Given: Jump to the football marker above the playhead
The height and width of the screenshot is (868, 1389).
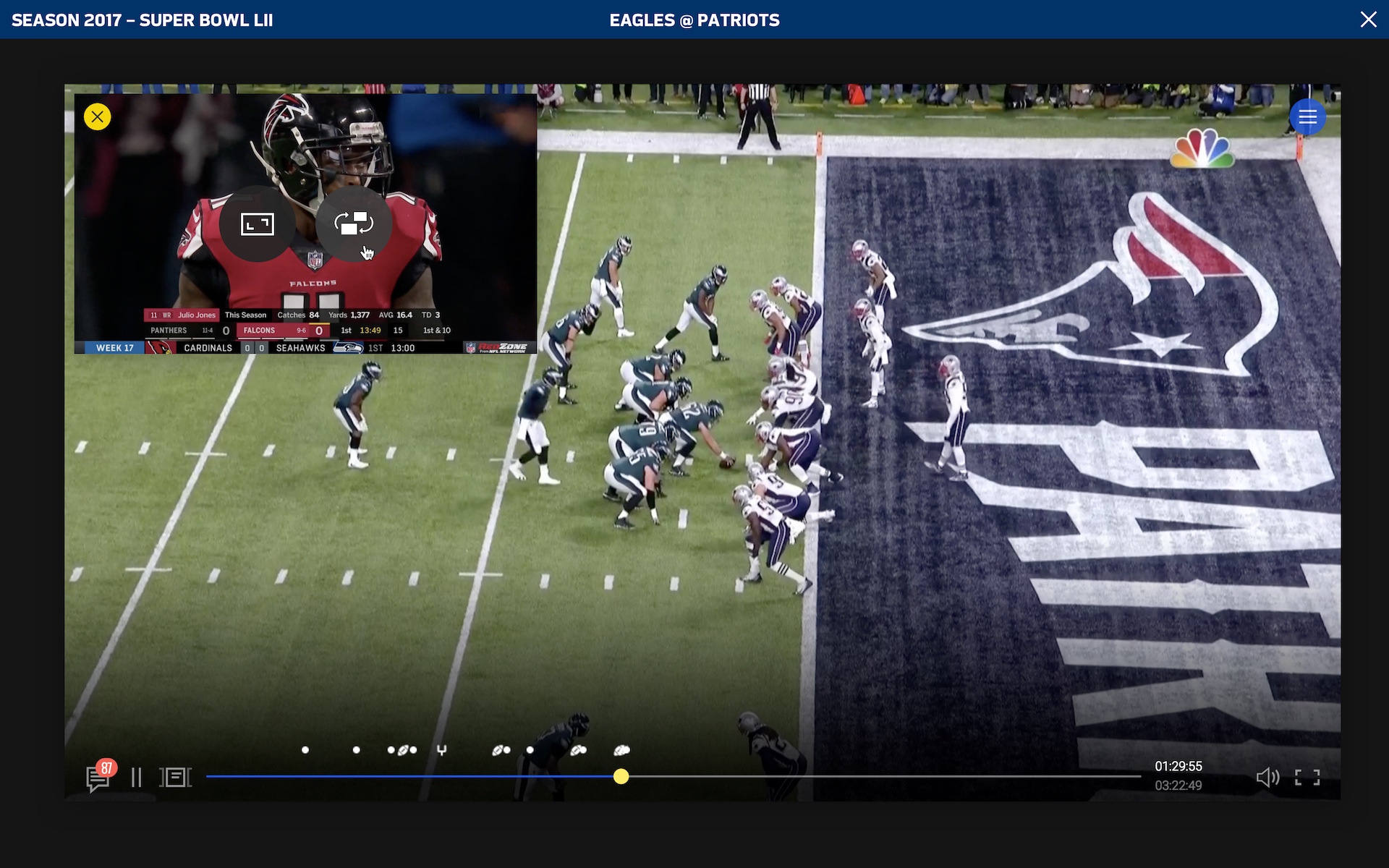Looking at the screenshot, I should click(x=622, y=750).
